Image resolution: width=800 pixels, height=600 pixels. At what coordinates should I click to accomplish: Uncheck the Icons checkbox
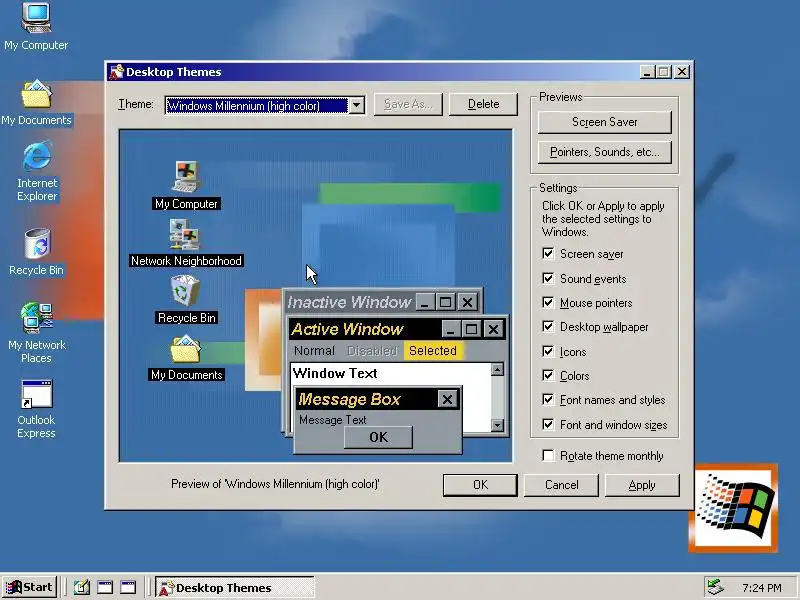click(x=548, y=352)
